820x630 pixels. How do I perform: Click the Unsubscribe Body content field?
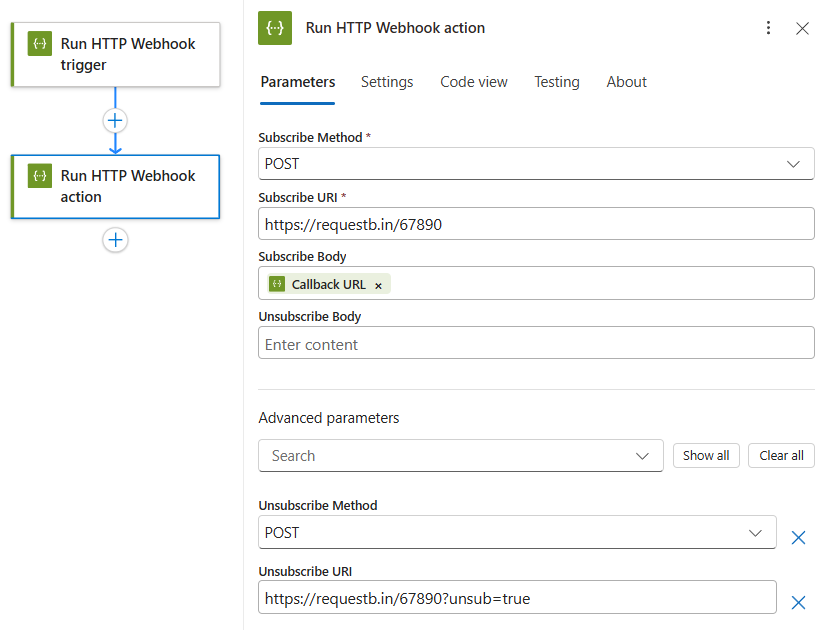point(536,345)
